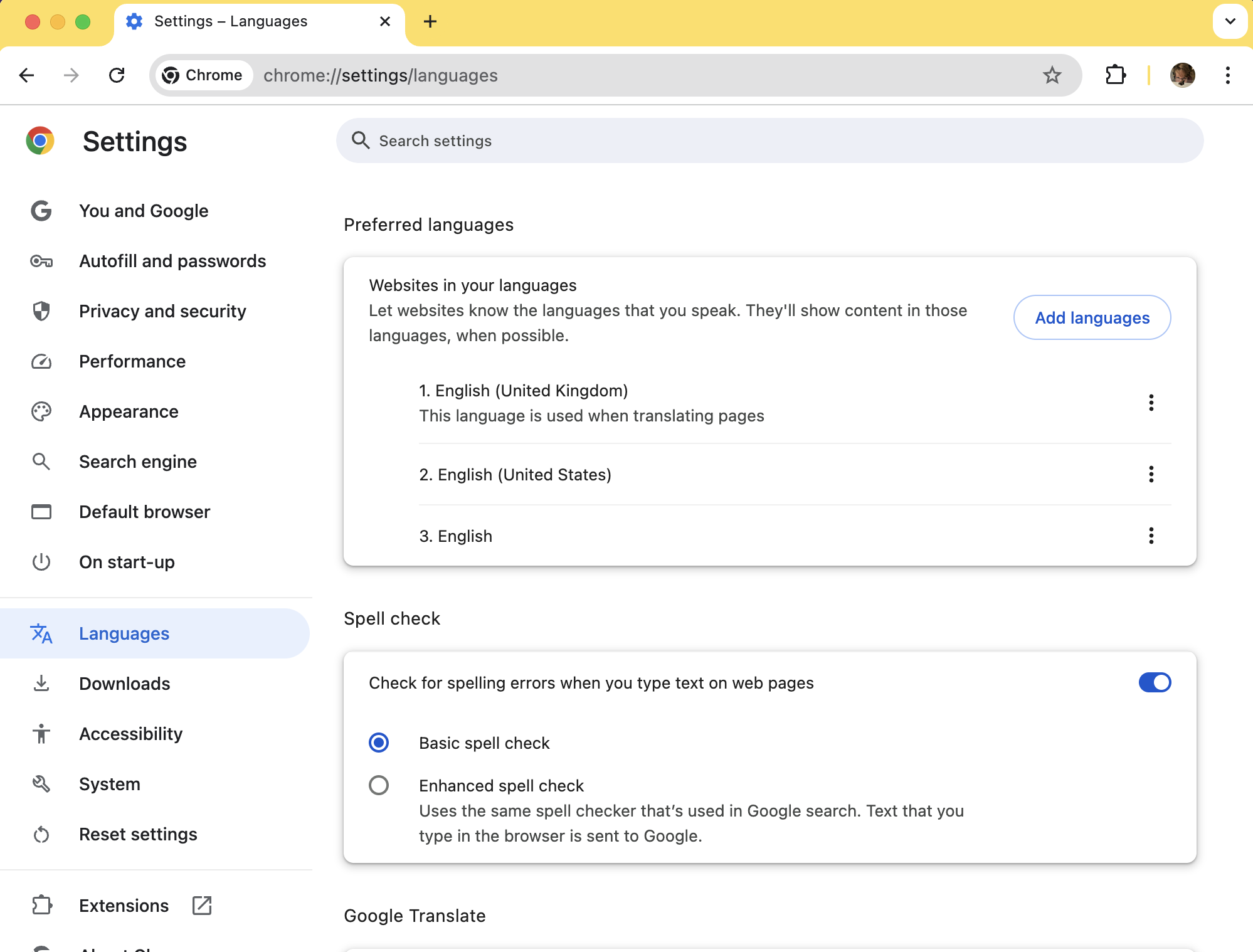Expand the tab search chevron
Viewport: 1253px width, 952px height.
click(1230, 21)
